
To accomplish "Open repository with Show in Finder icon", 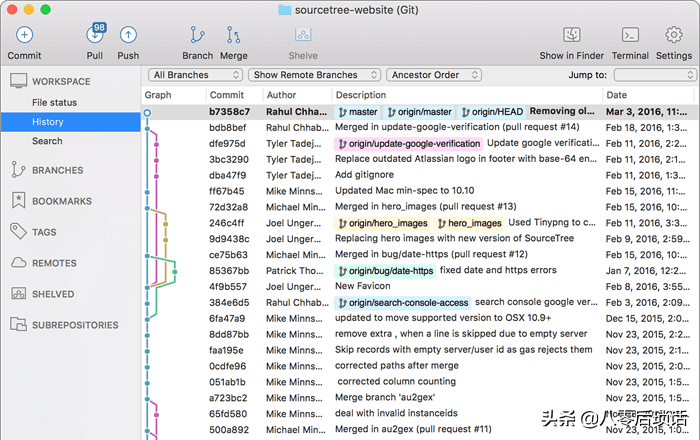I will [571, 34].
